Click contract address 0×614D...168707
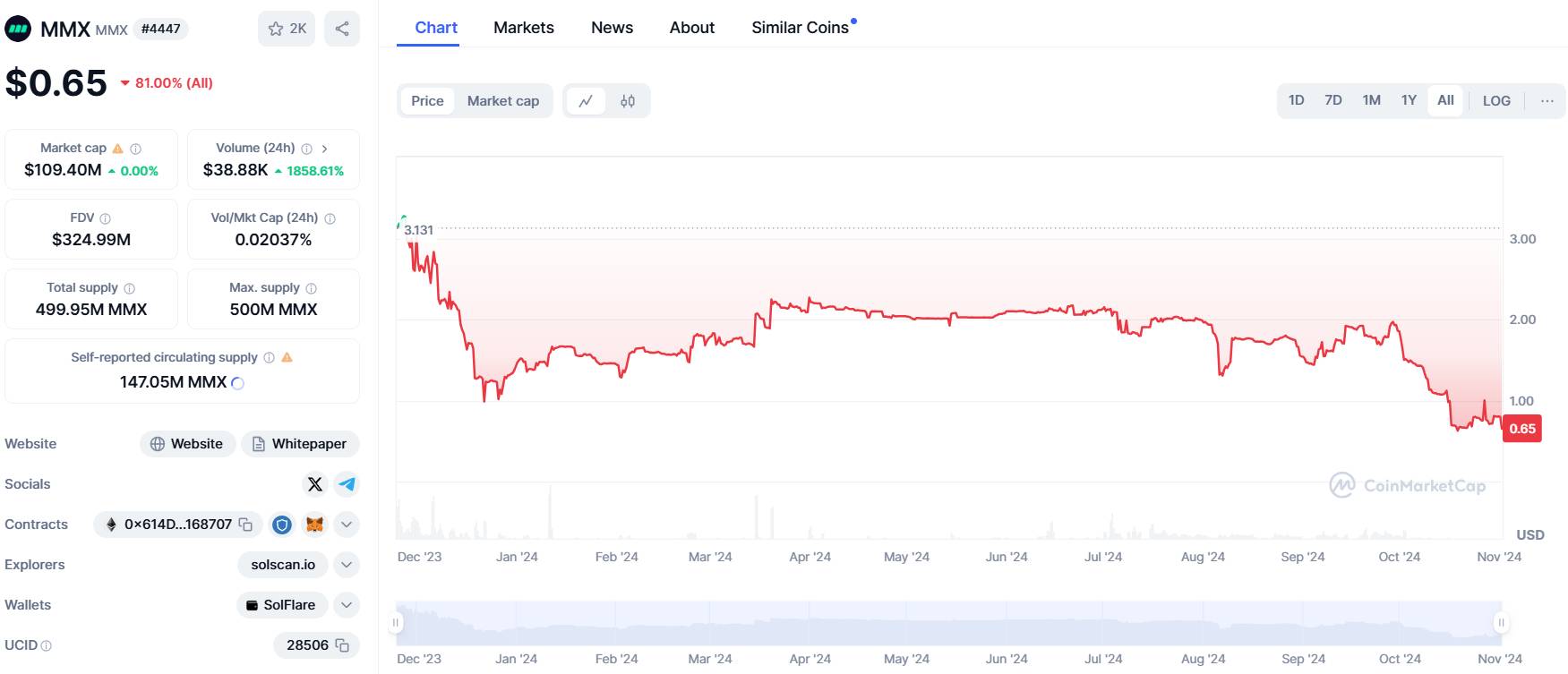Viewport: 1568px width, 674px height. pos(178,525)
